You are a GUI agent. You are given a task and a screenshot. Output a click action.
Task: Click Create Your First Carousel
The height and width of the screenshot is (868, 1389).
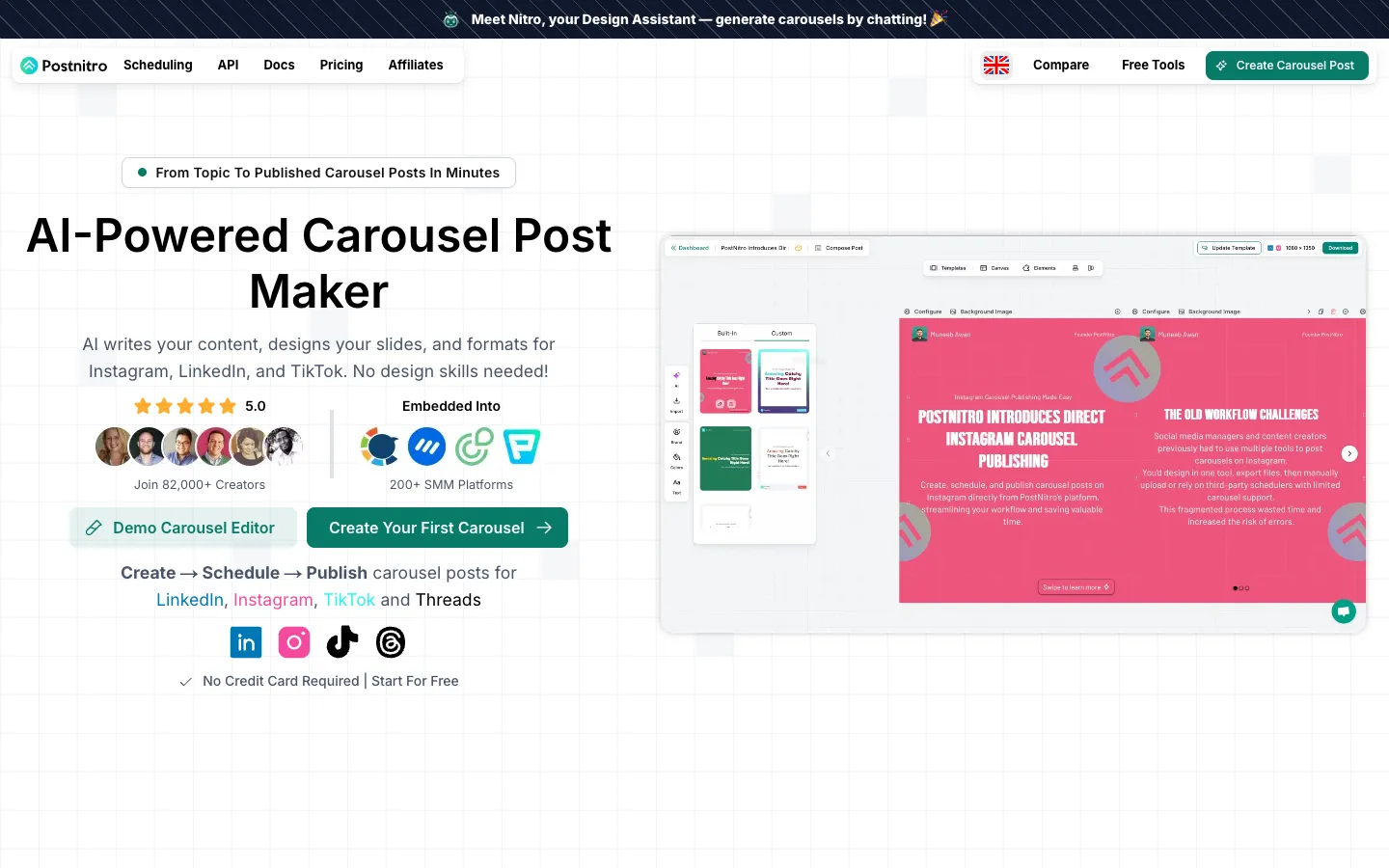pos(437,528)
